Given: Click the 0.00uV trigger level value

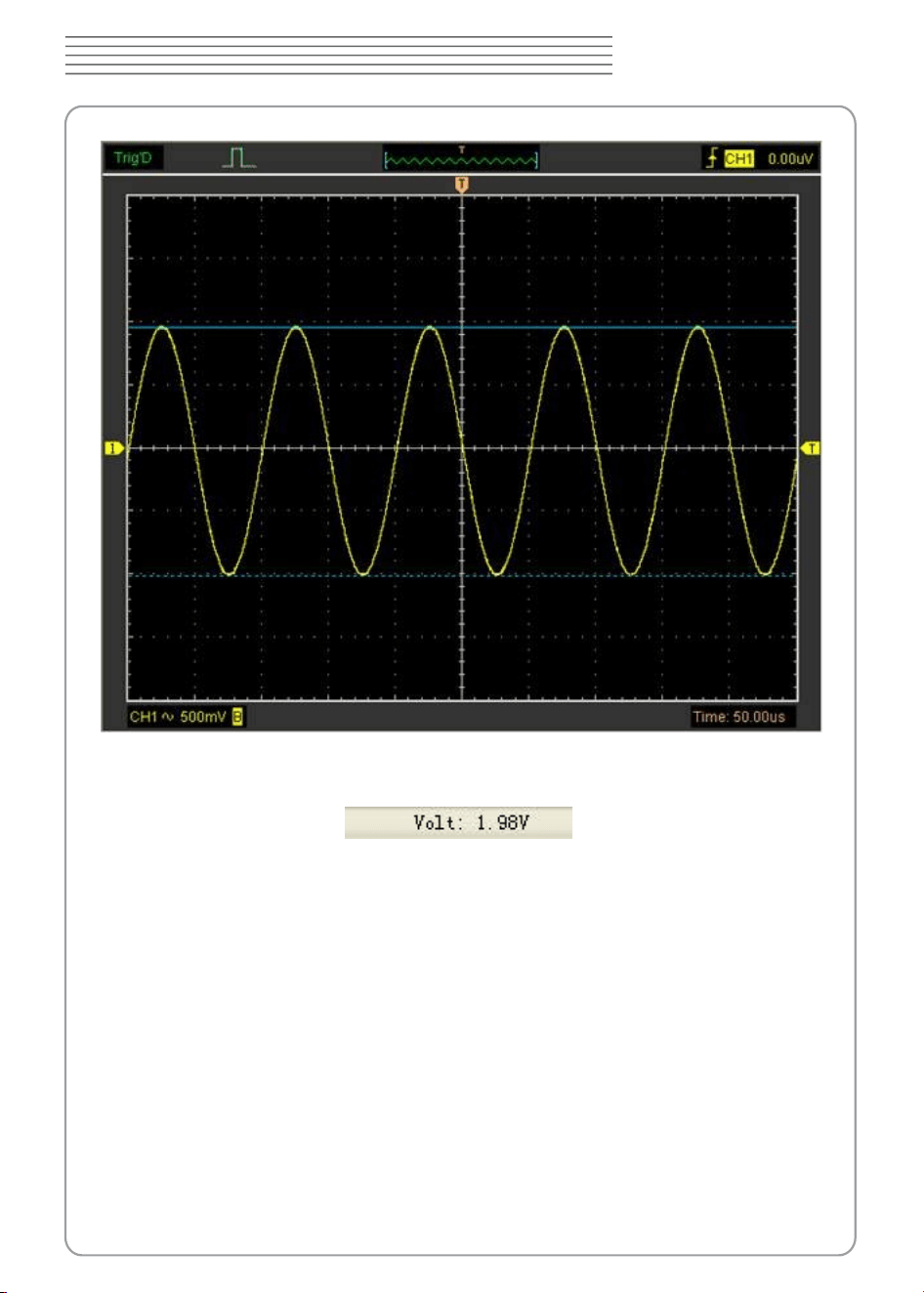Looking at the screenshot, I should point(789,158).
